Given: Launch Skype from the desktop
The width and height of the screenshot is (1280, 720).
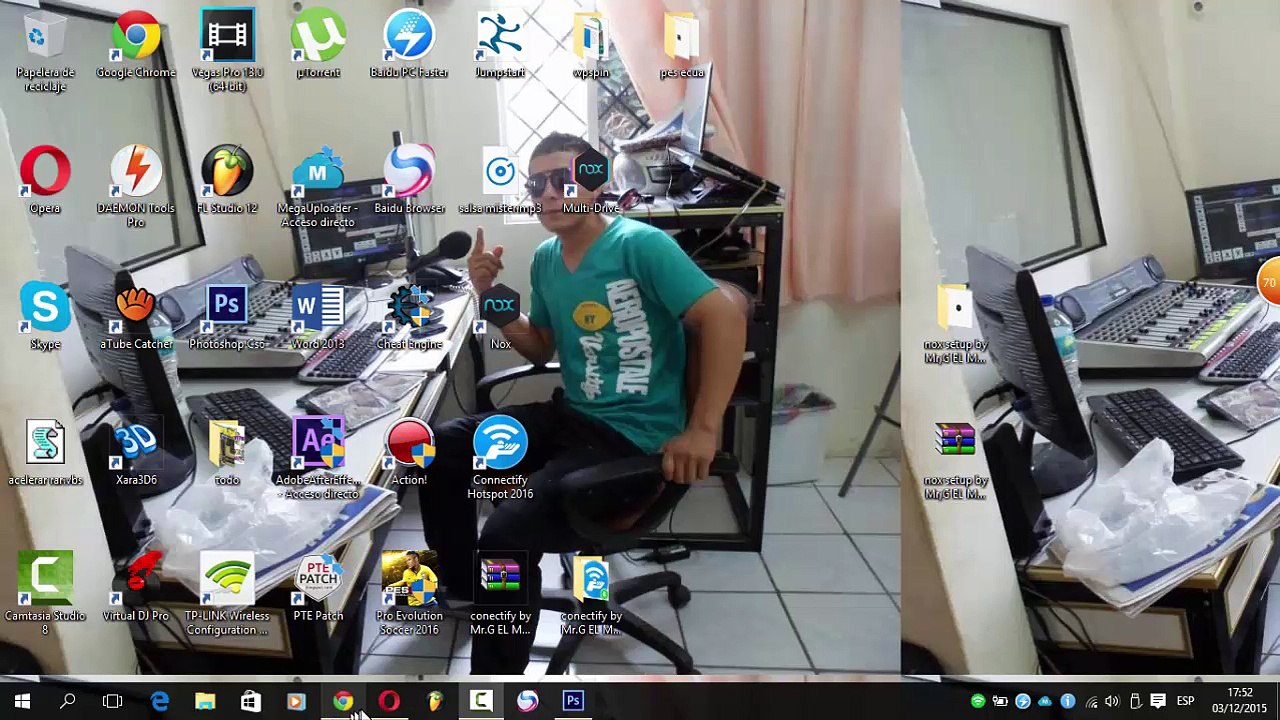Looking at the screenshot, I should 45,310.
